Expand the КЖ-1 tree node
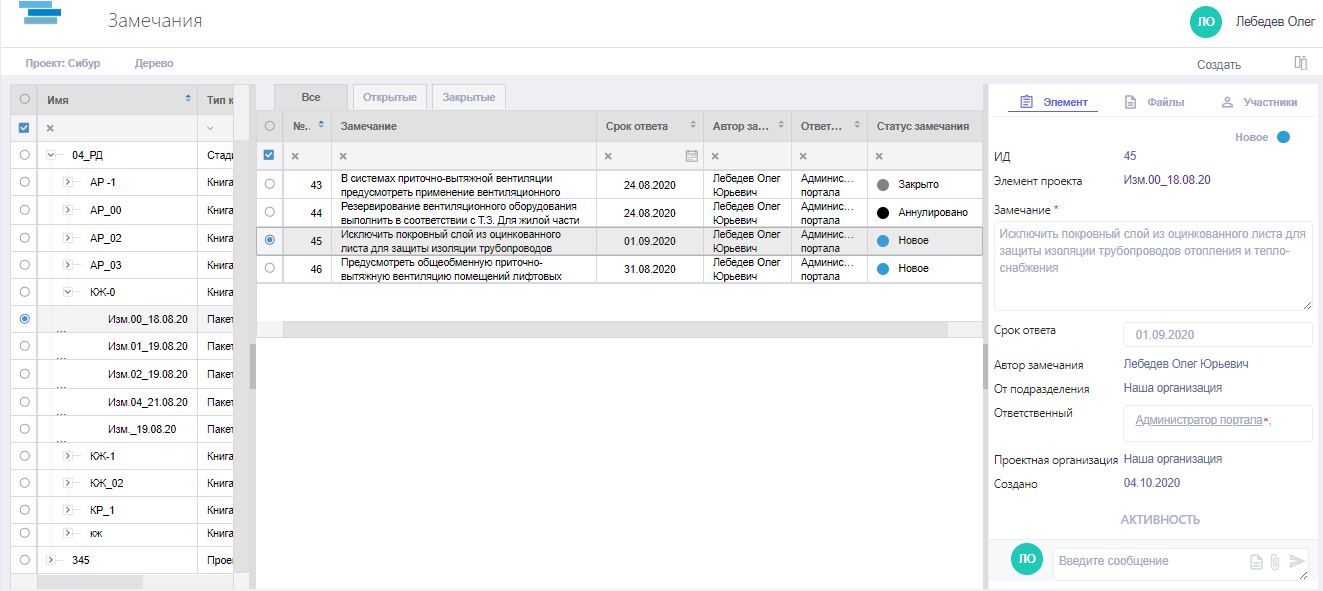1323x591 pixels. click(68, 455)
